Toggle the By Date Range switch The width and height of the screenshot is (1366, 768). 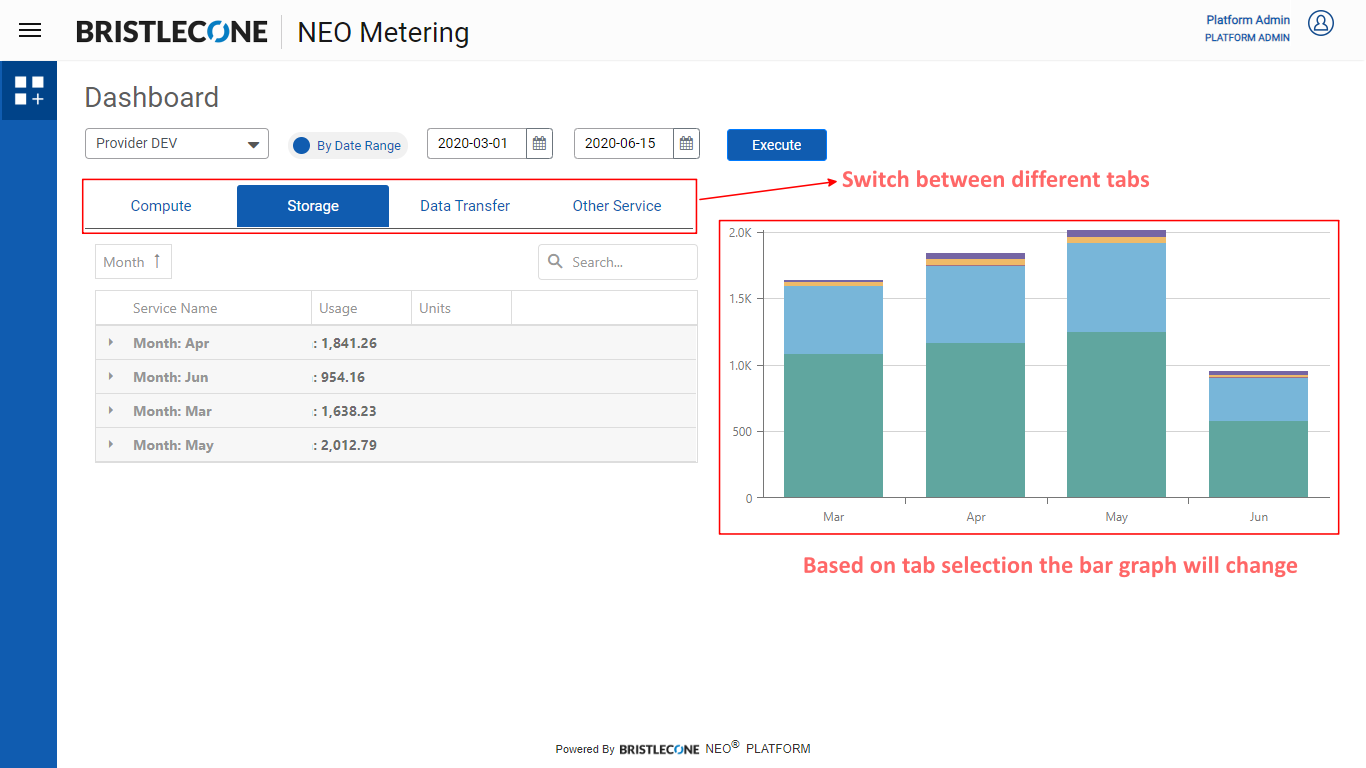click(302, 145)
